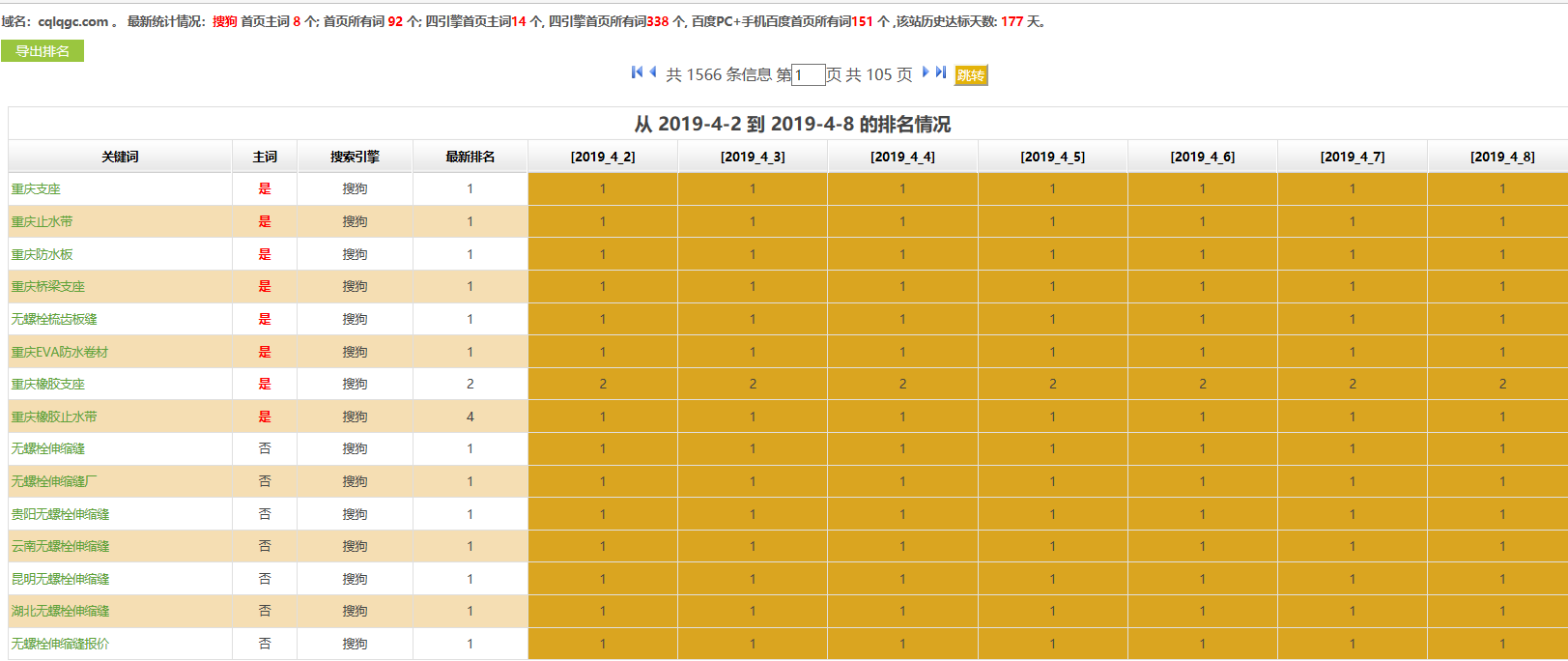
Task: Open keyword link 重庆桥梁支座
Action: pyautogui.click(x=48, y=287)
